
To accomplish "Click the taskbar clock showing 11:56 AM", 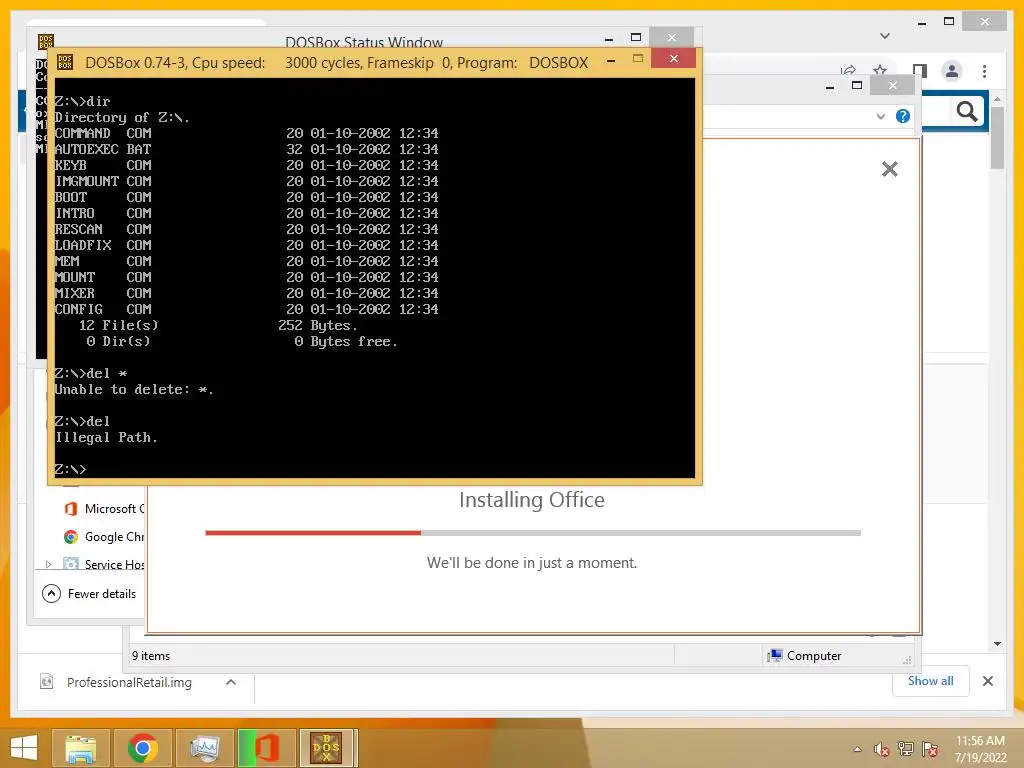I will [x=980, y=749].
